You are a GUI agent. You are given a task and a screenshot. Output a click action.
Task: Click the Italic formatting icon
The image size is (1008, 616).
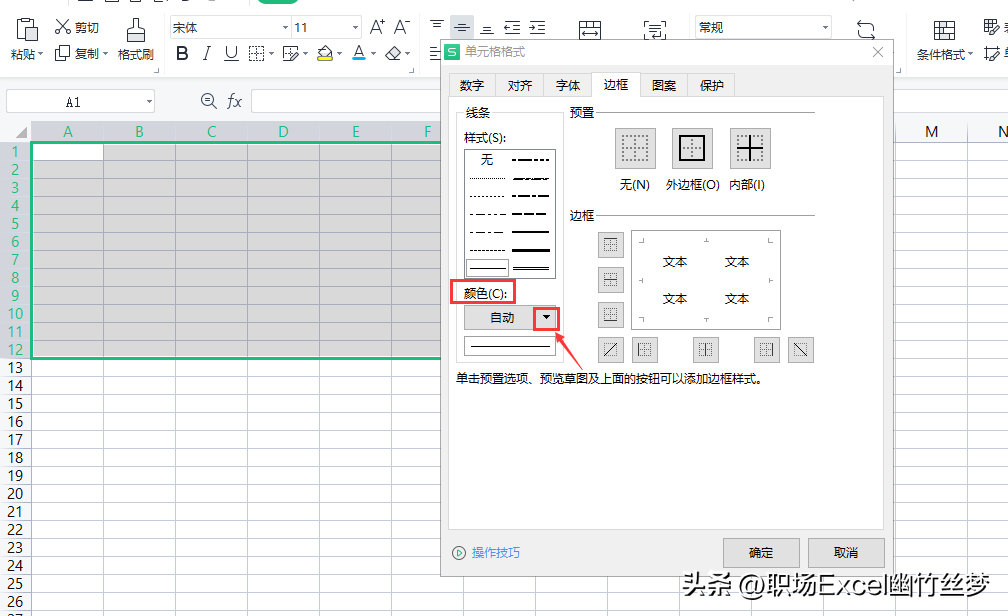(207, 54)
